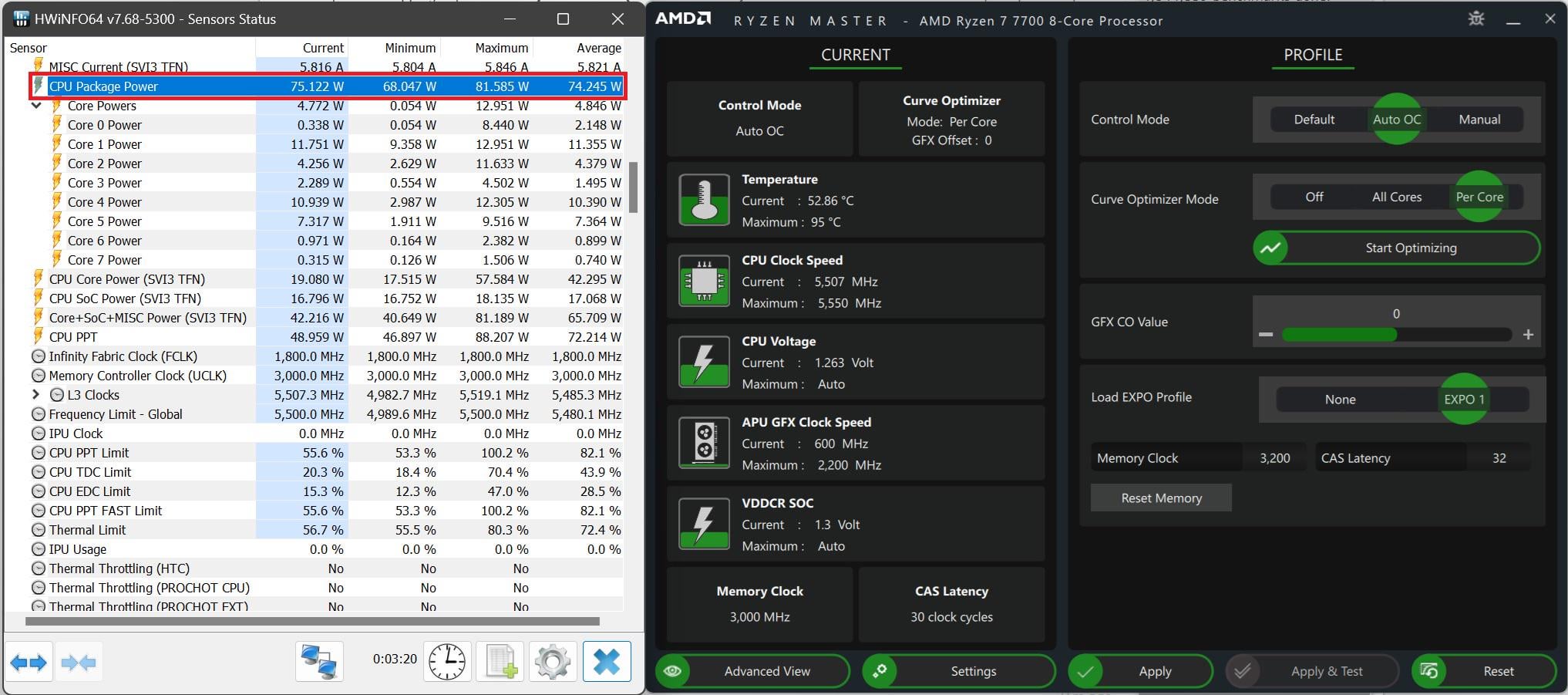Screen dimensions: 1568x695
Task: Click the clock reset icon in HWiNFO
Action: [447, 662]
